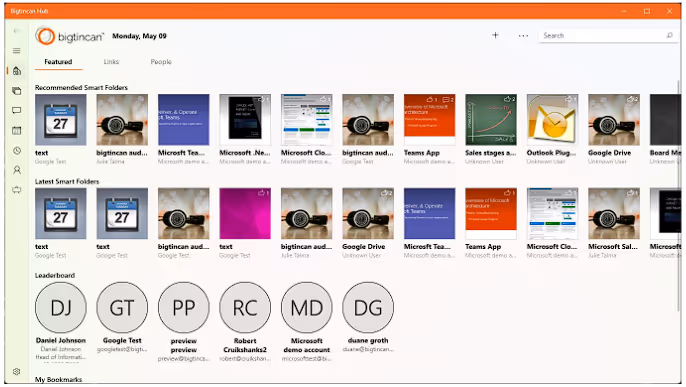Open the calendar sidebar icon

pyautogui.click(x=17, y=130)
